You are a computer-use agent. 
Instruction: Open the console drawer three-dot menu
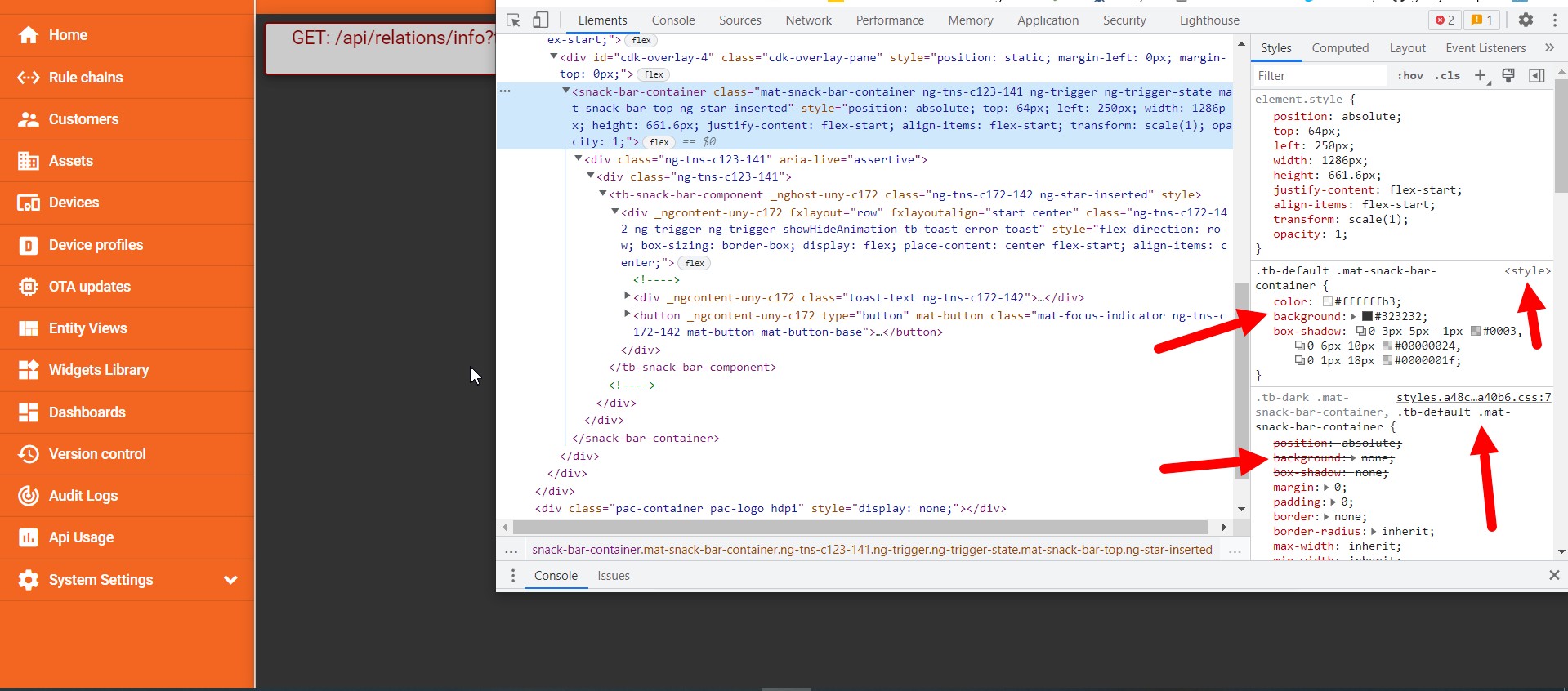(513, 576)
